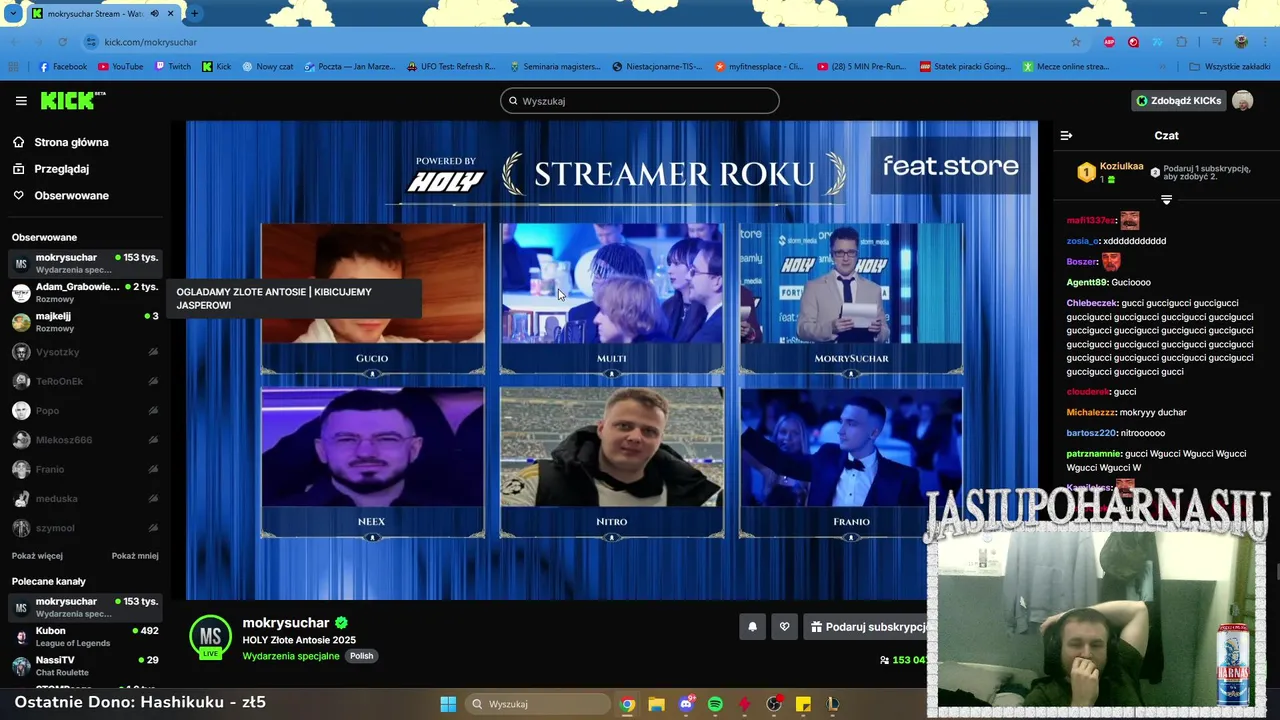Open Franio channel in Obserwowane list

(x=85, y=469)
